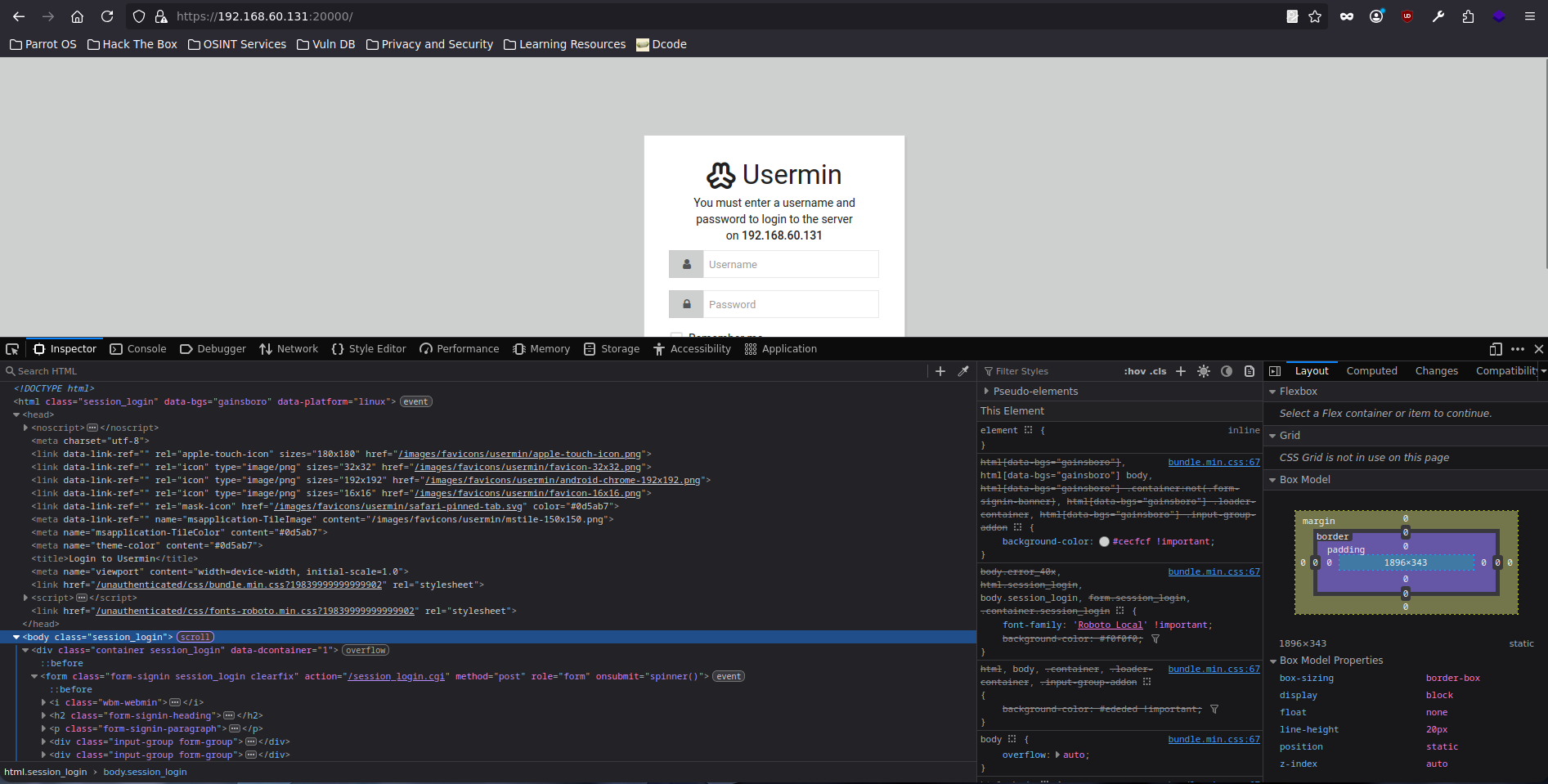The height and width of the screenshot is (784, 1548).
Task: Open the Changes sidebar tab
Action: (x=1437, y=371)
